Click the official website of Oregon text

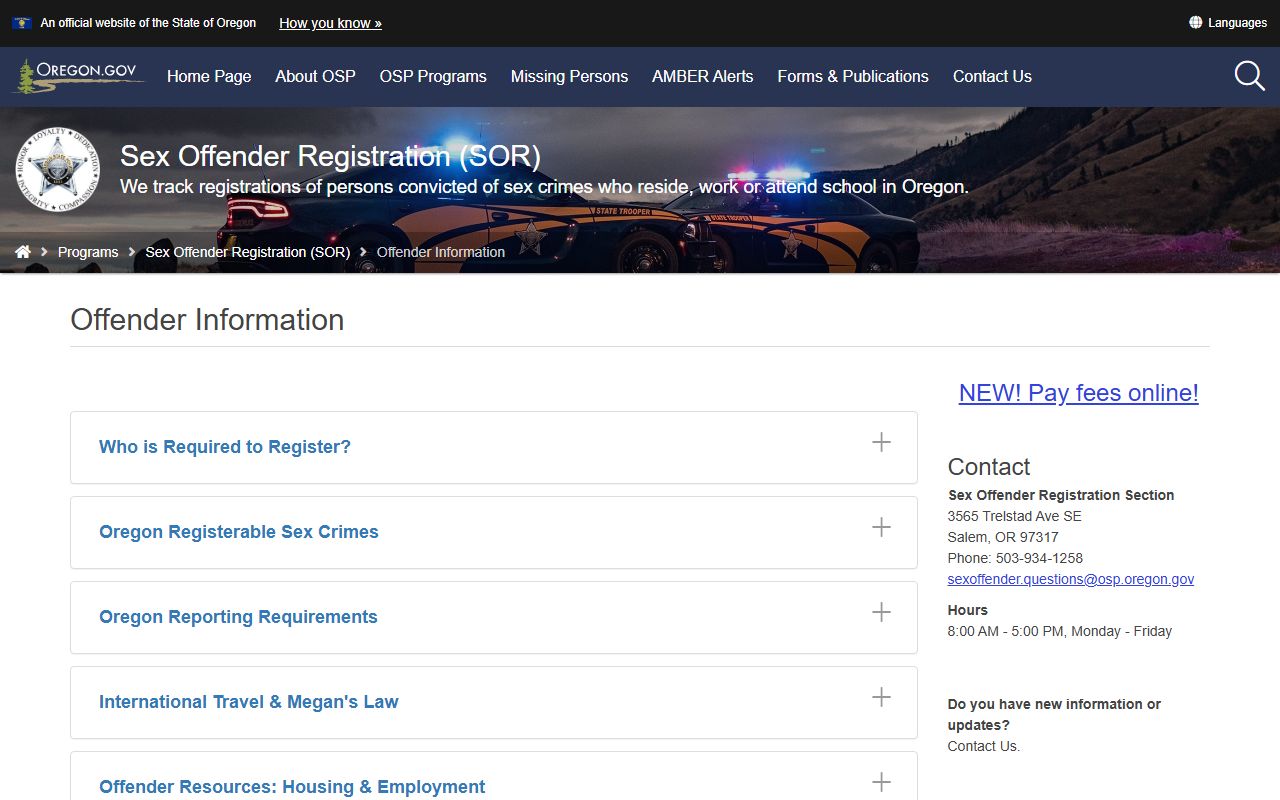click(148, 22)
